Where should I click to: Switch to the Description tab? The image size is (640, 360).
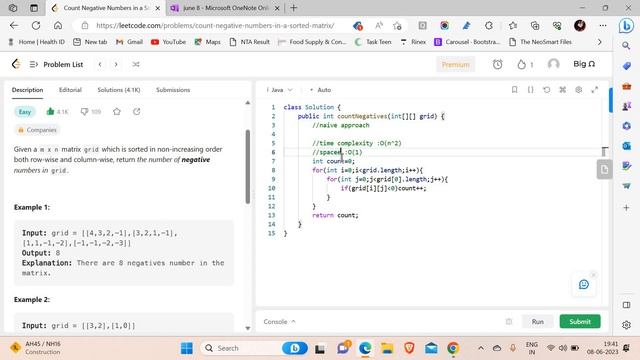[27, 90]
